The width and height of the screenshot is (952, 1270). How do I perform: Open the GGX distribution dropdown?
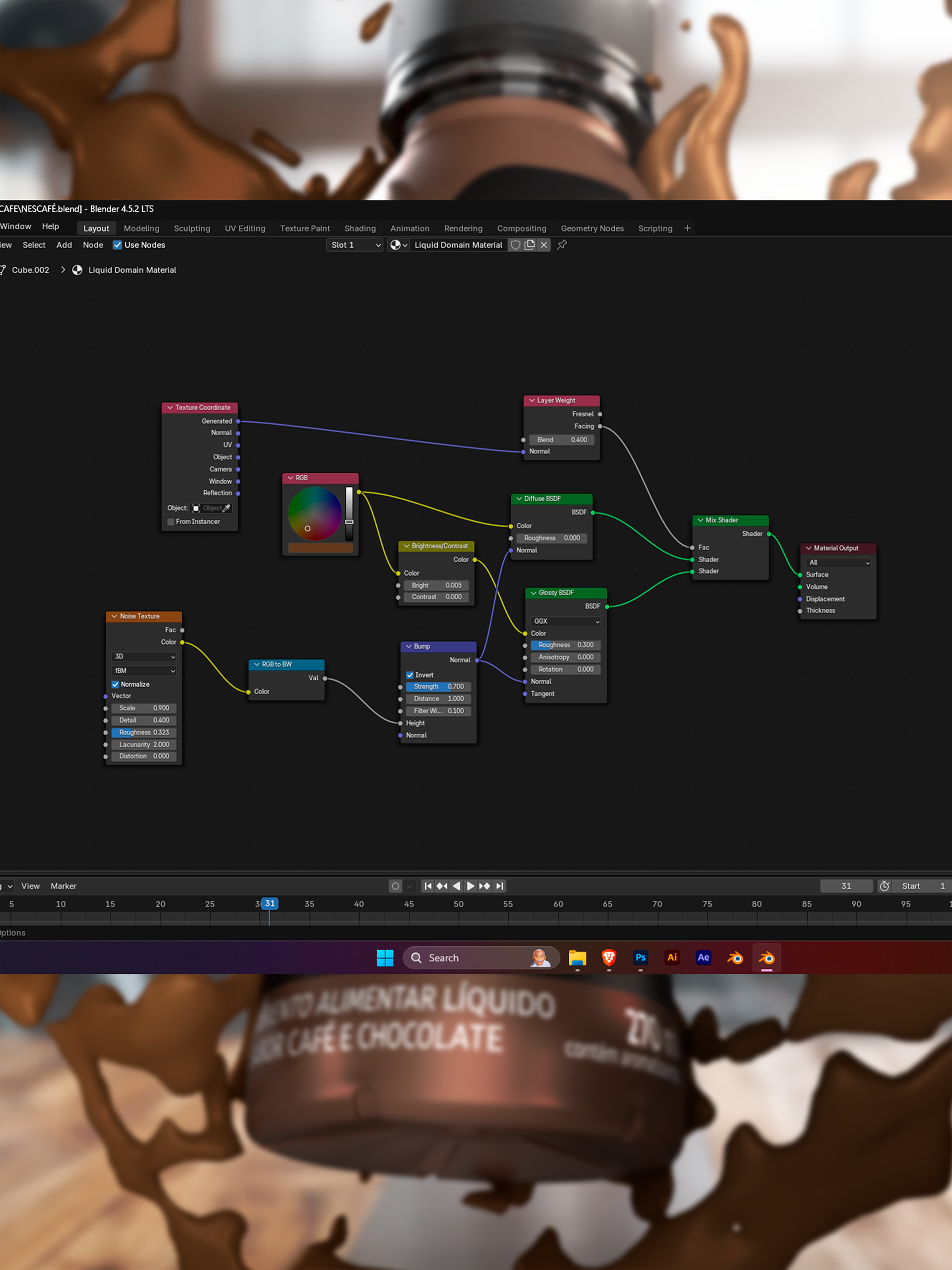point(566,621)
